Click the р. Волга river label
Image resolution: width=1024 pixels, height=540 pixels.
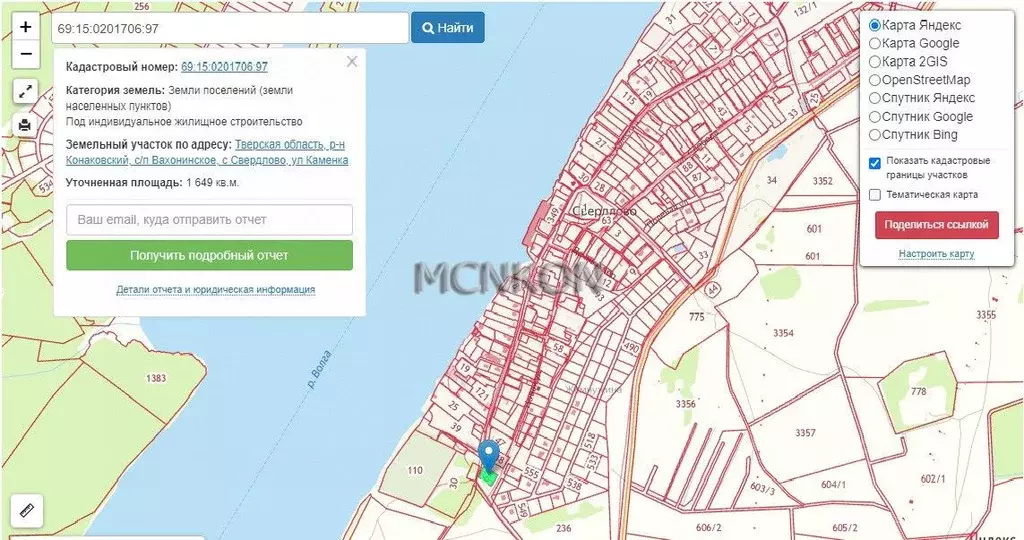pyautogui.click(x=319, y=370)
